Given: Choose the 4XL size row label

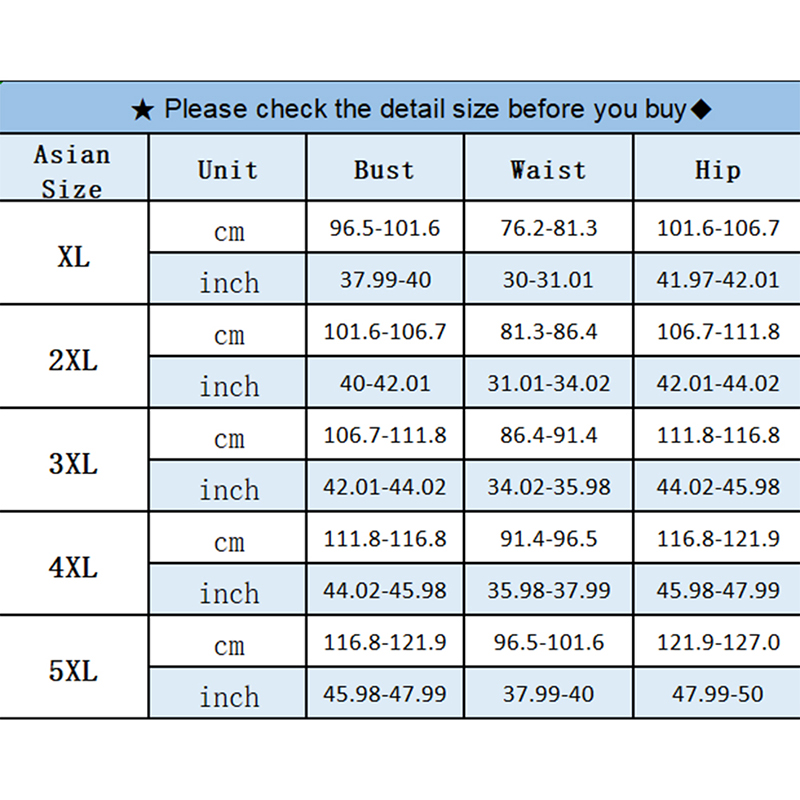Looking at the screenshot, I should coord(73,567).
